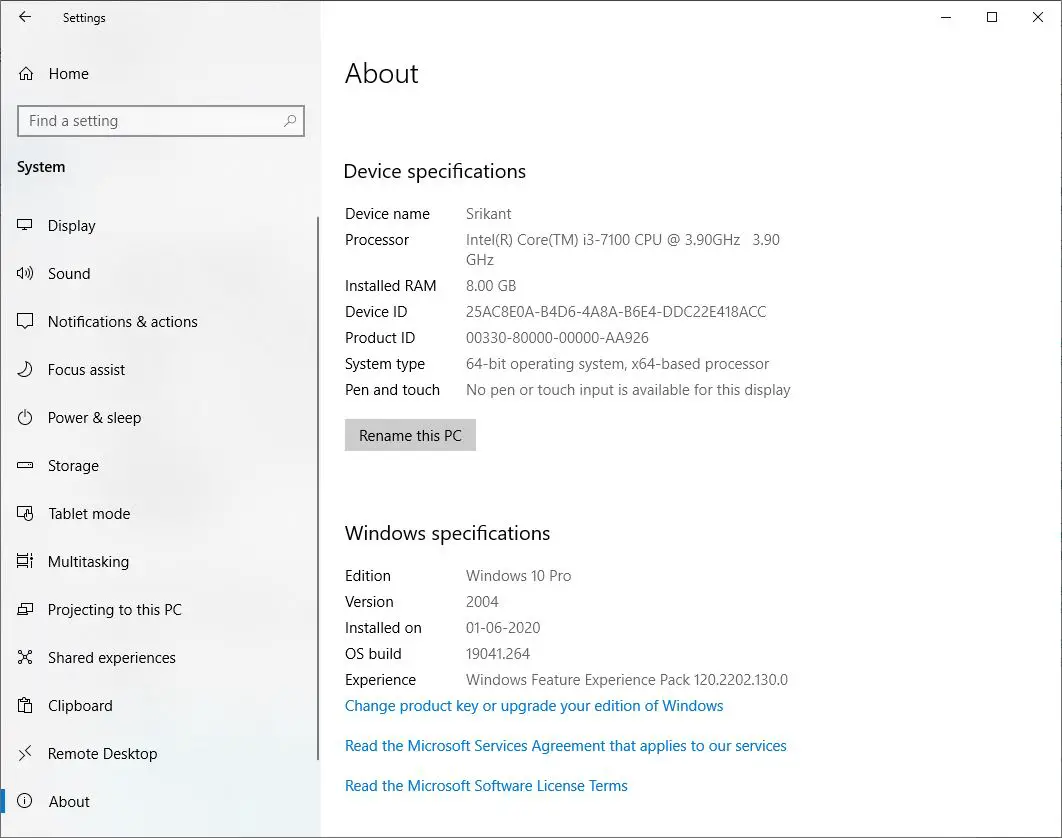Select the About entry in sidebar
Image resolution: width=1062 pixels, height=838 pixels.
[161, 801]
